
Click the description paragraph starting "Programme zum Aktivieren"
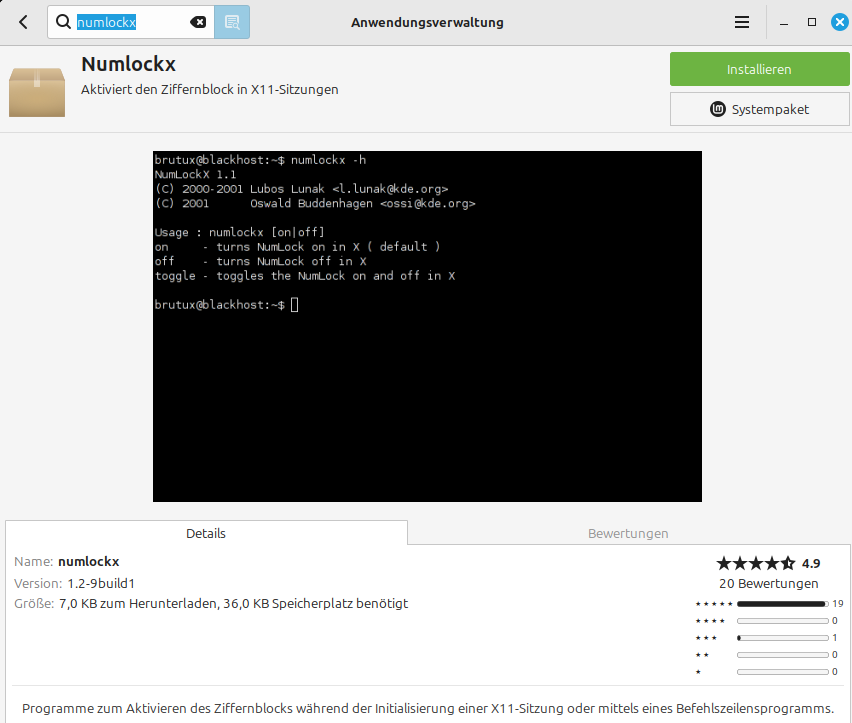coord(428,708)
